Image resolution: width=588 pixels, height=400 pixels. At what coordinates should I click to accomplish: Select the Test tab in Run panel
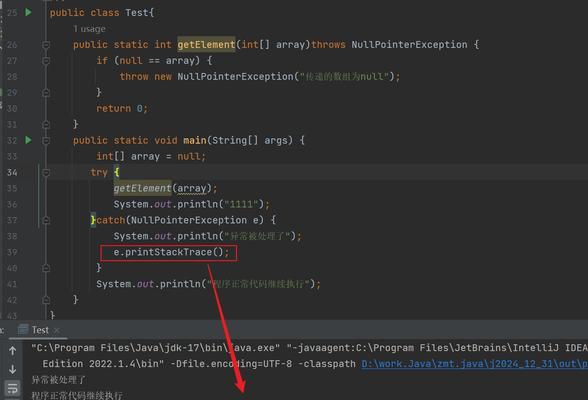(x=40, y=330)
